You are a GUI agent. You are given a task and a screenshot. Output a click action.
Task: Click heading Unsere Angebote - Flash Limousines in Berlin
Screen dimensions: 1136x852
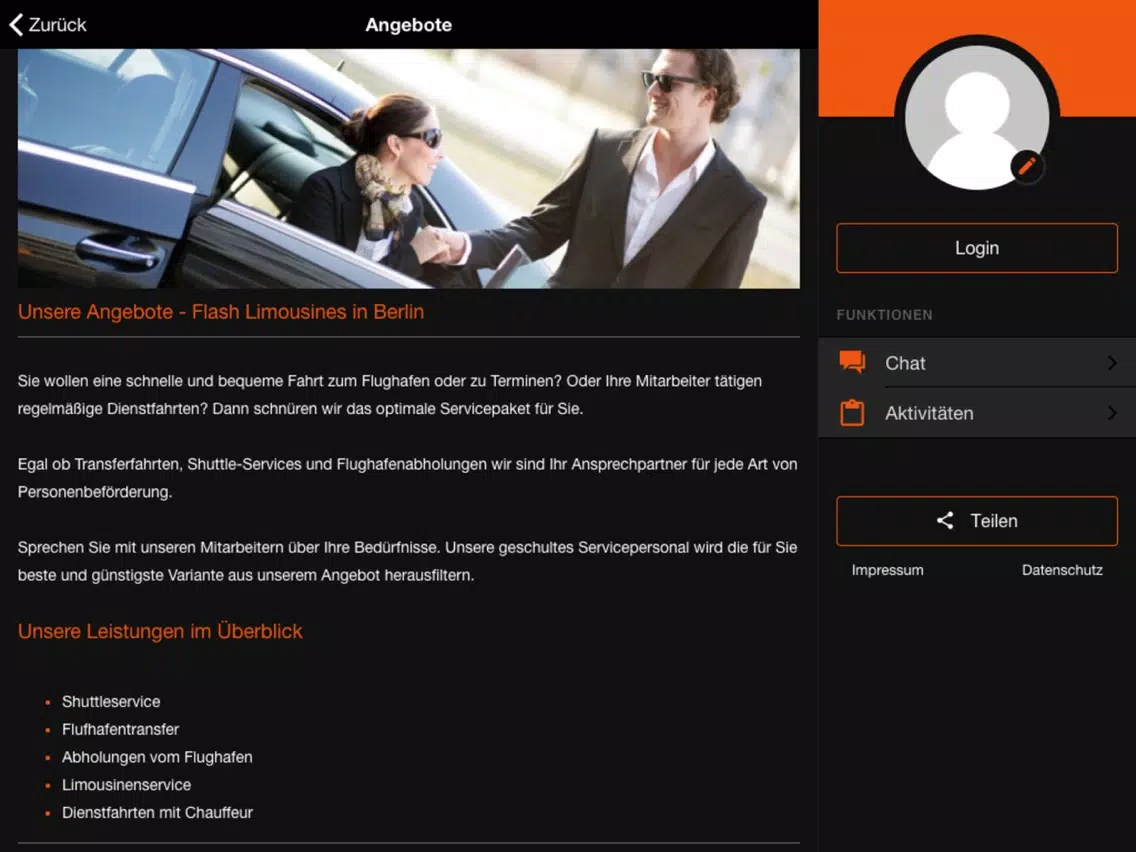pos(221,312)
